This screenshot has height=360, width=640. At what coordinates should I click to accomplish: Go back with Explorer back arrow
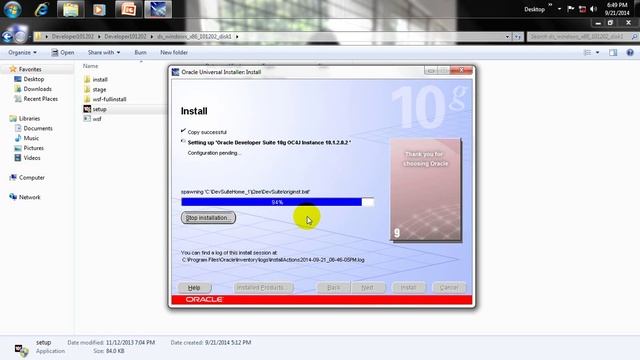pyautogui.click(x=7, y=37)
